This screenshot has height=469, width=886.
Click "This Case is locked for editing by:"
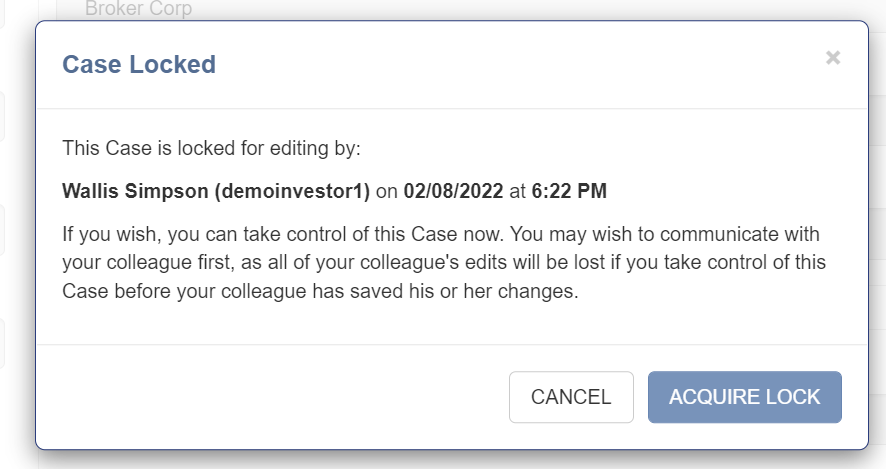[211, 148]
